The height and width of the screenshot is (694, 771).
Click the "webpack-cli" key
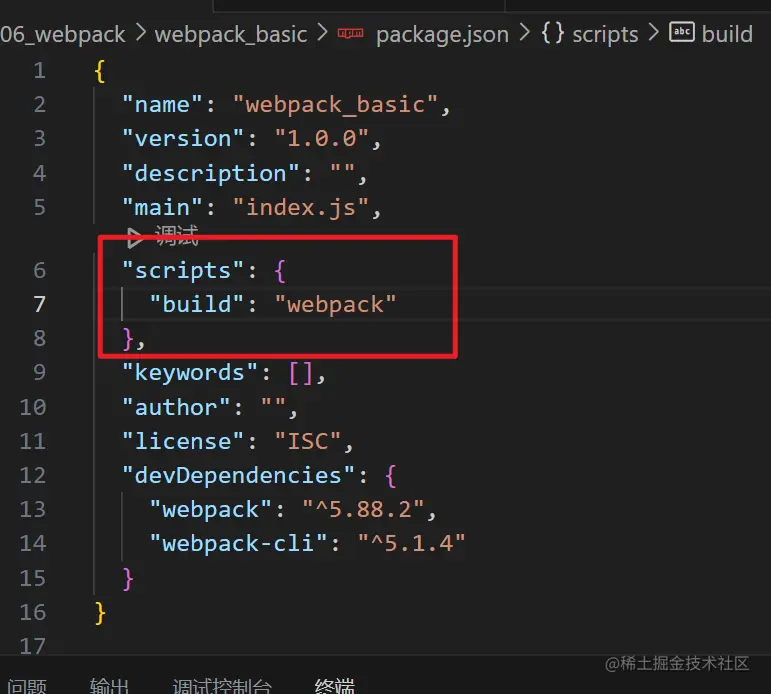point(238,544)
